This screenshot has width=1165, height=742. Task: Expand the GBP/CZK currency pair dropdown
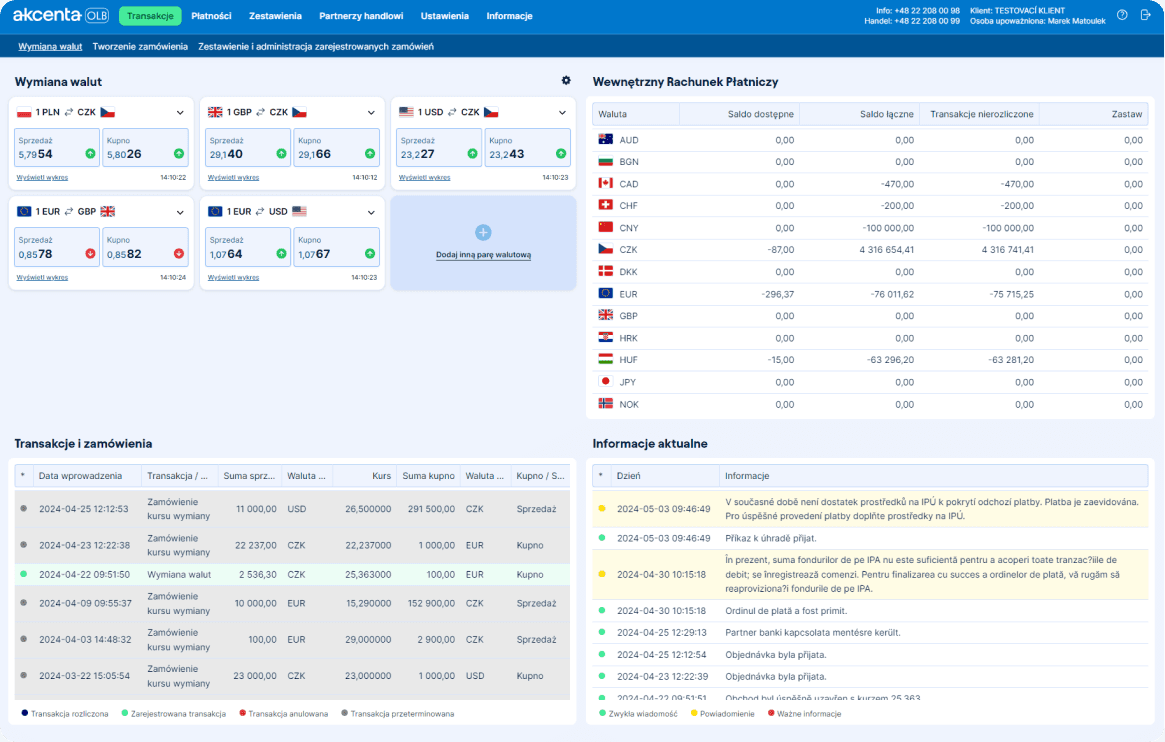pos(371,113)
